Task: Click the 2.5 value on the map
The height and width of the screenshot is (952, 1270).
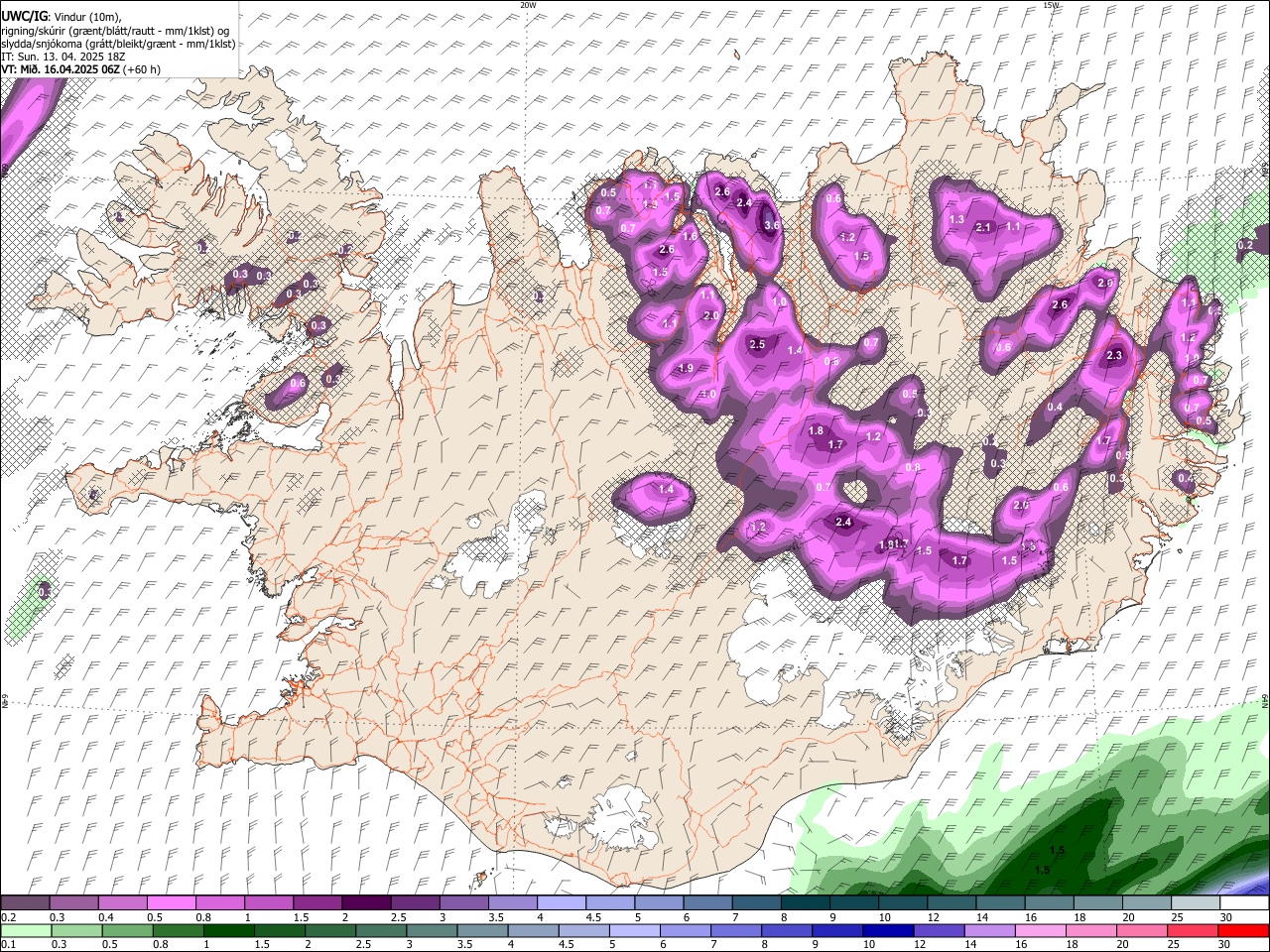Action: [757, 344]
